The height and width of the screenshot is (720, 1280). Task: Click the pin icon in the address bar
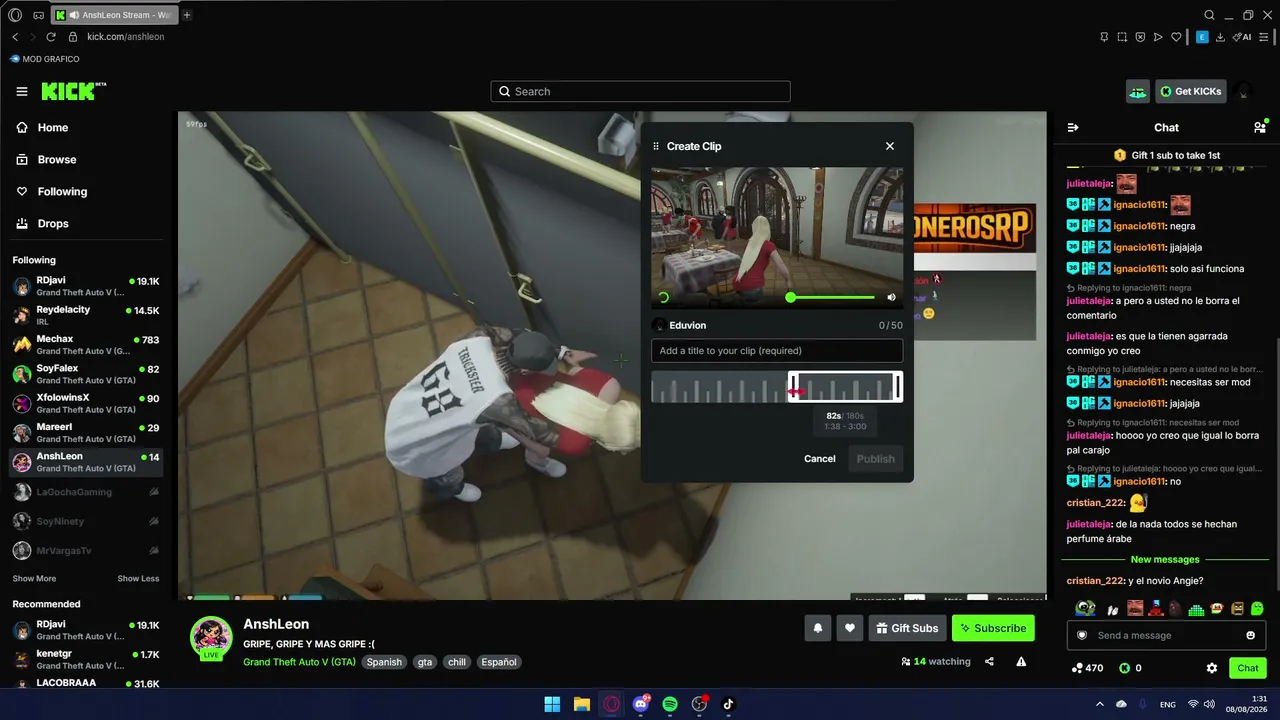(x=1104, y=37)
